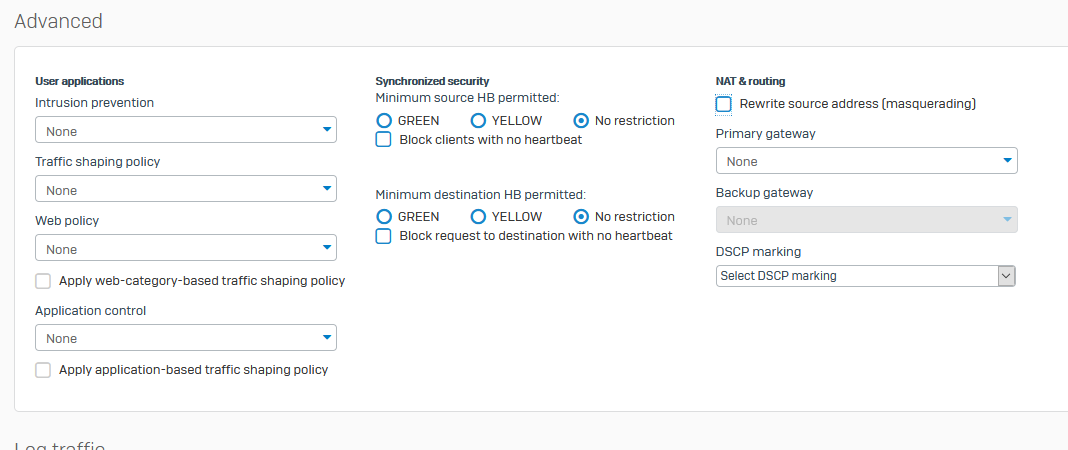Image resolution: width=1068 pixels, height=450 pixels.
Task: Open the Intrusion prevention dropdown
Action: [x=185, y=129]
